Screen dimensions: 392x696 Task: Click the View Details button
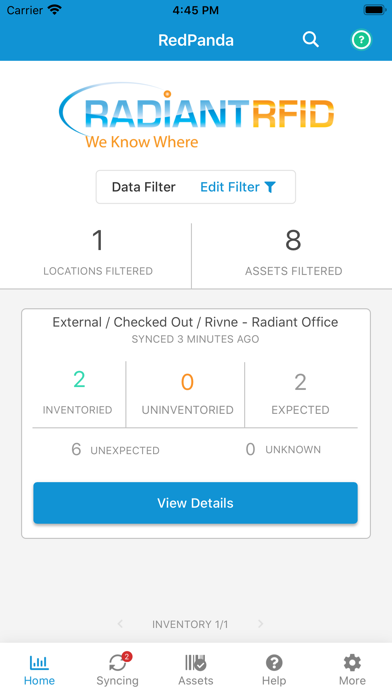pos(195,503)
